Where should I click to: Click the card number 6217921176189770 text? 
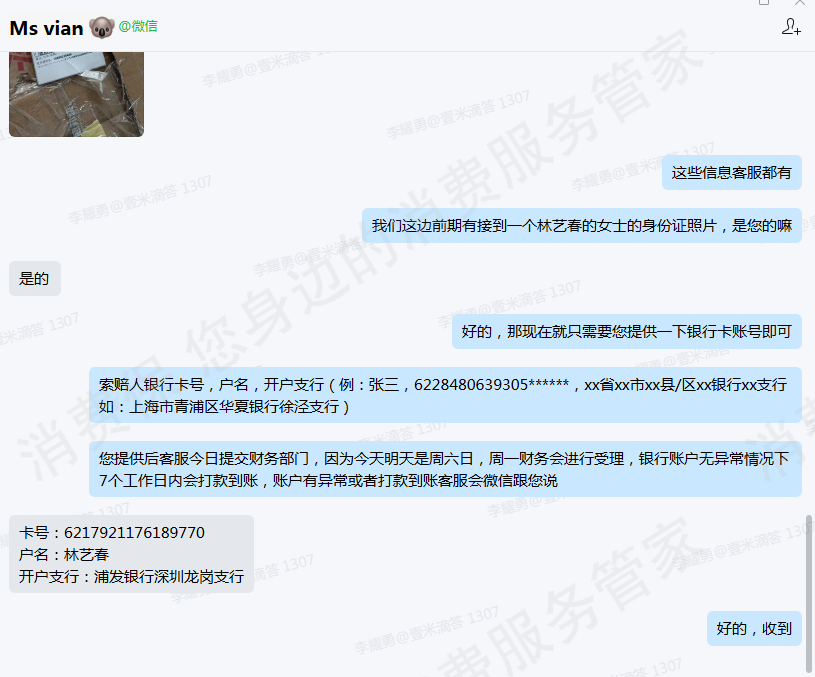(134, 533)
